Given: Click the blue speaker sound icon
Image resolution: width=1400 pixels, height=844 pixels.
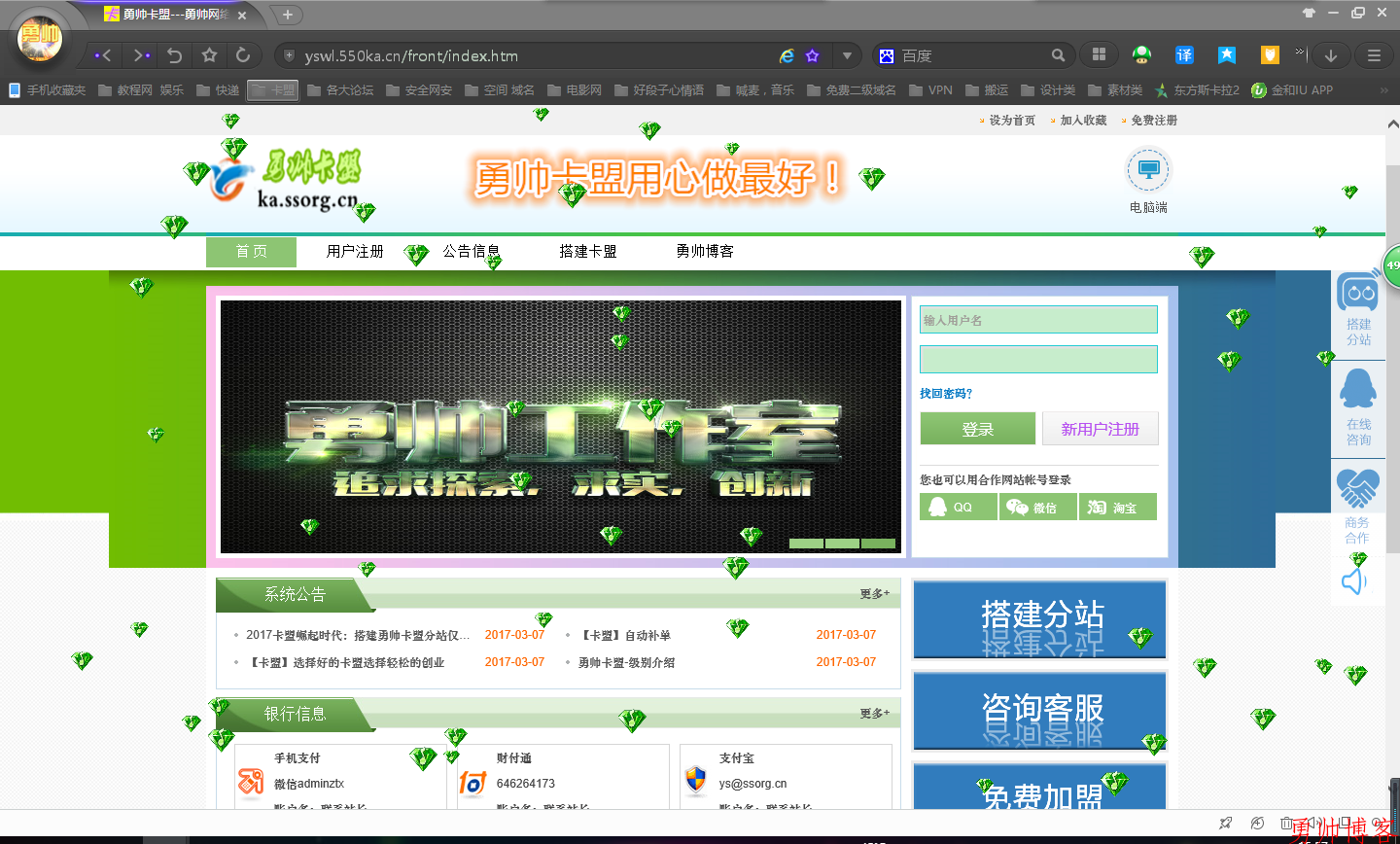Looking at the screenshot, I should click(x=1354, y=581).
